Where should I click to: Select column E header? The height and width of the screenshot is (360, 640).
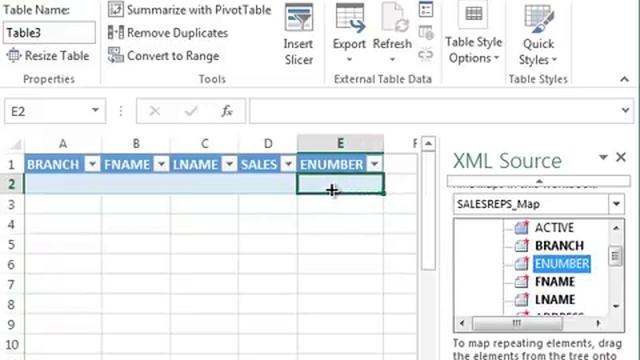(340, 144)
